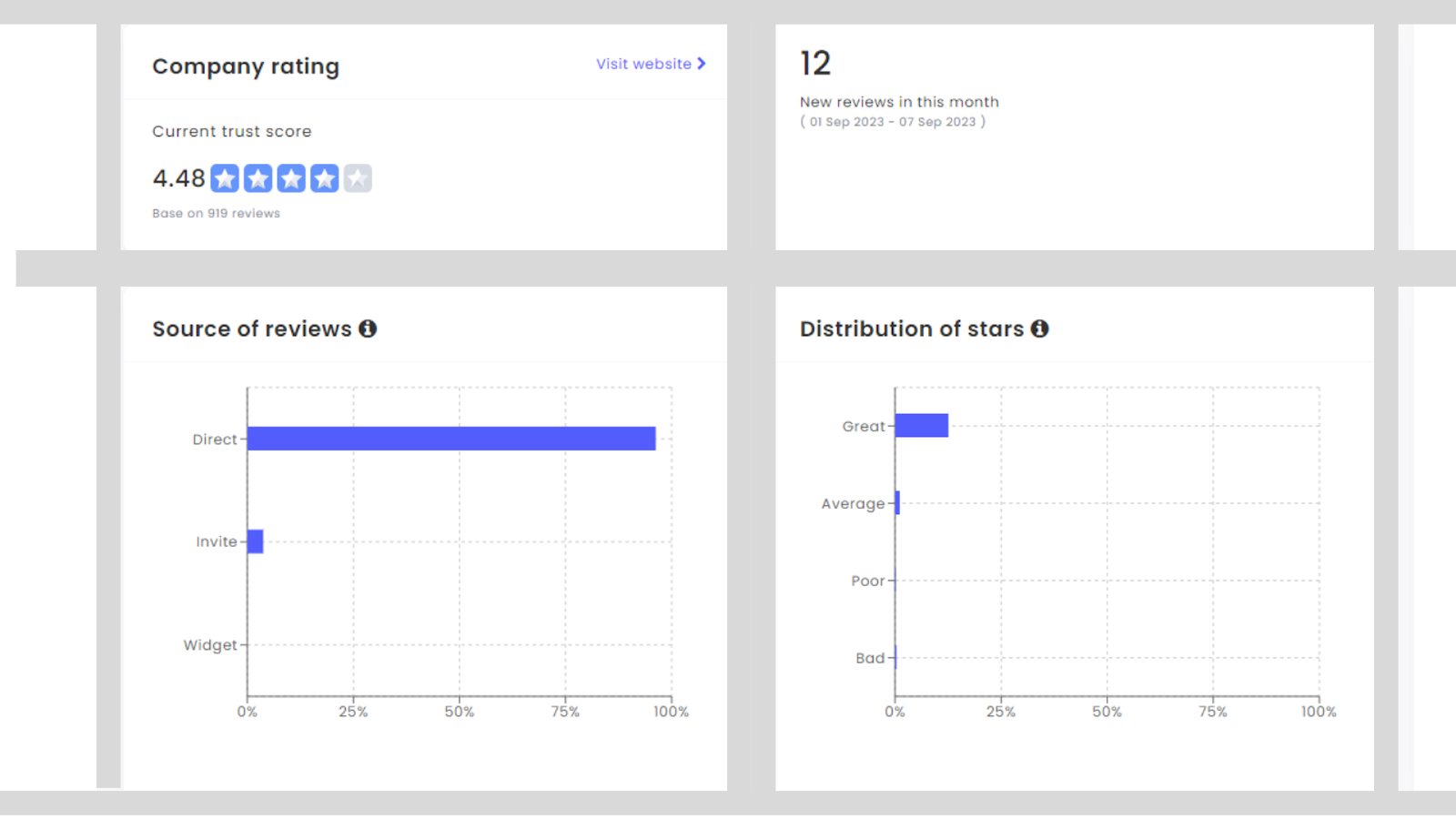Select the Average bar in the distribution chart

(897, 503)
